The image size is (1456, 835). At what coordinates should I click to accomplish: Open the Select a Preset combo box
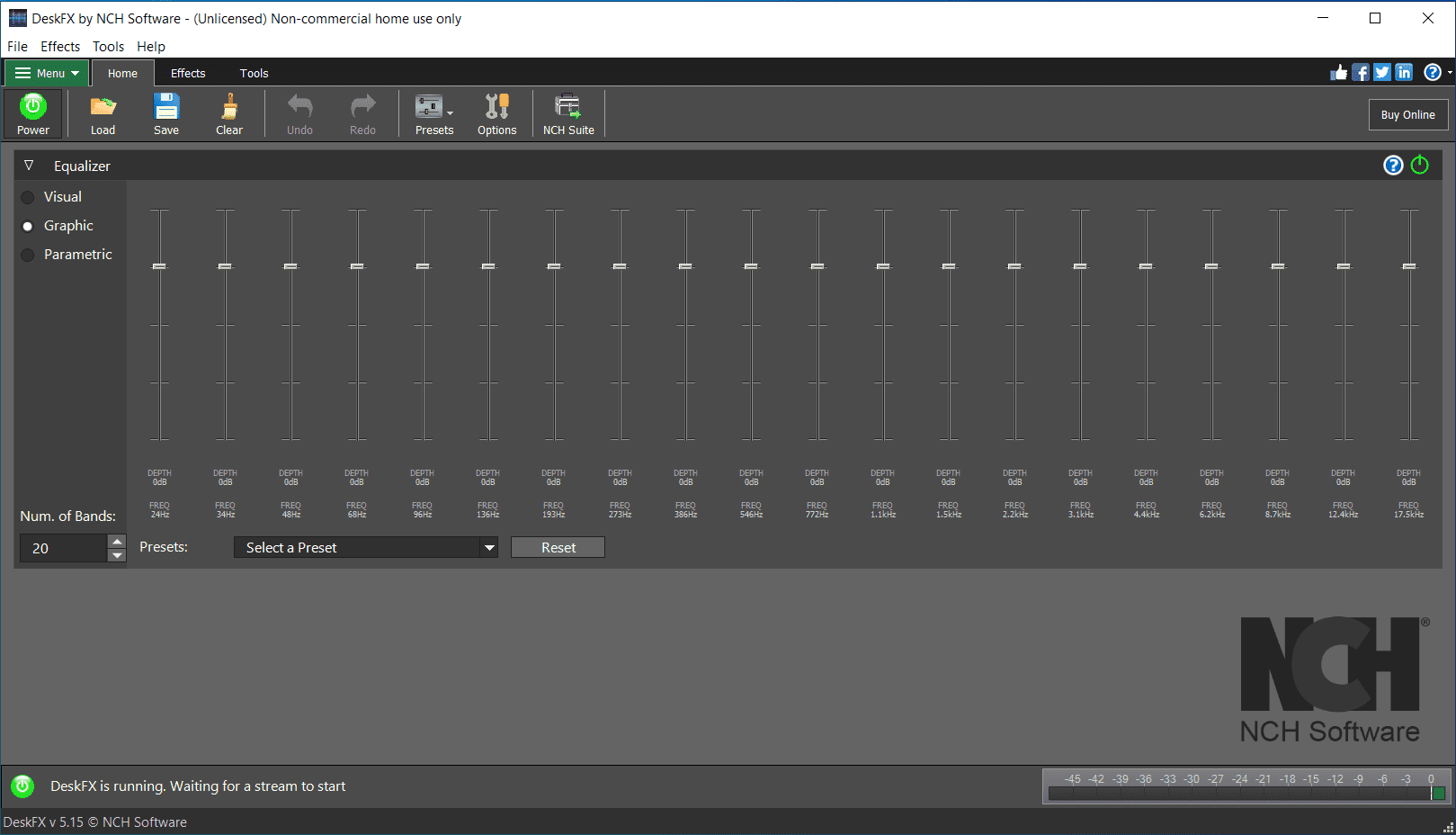coord(365,547)
